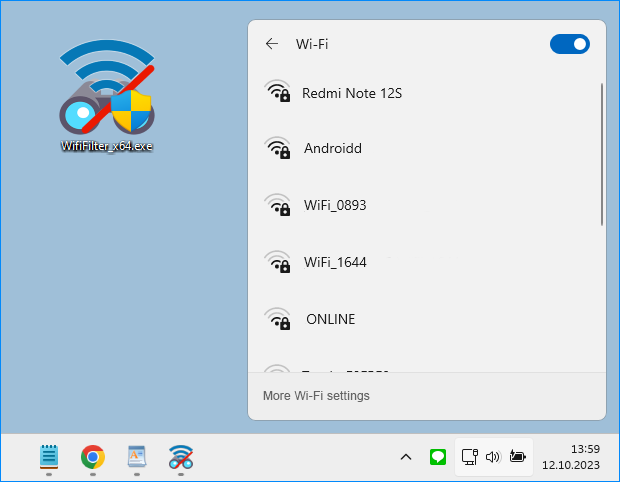
Task: Click the green chat tray icon
Action: tap(437, 457)
